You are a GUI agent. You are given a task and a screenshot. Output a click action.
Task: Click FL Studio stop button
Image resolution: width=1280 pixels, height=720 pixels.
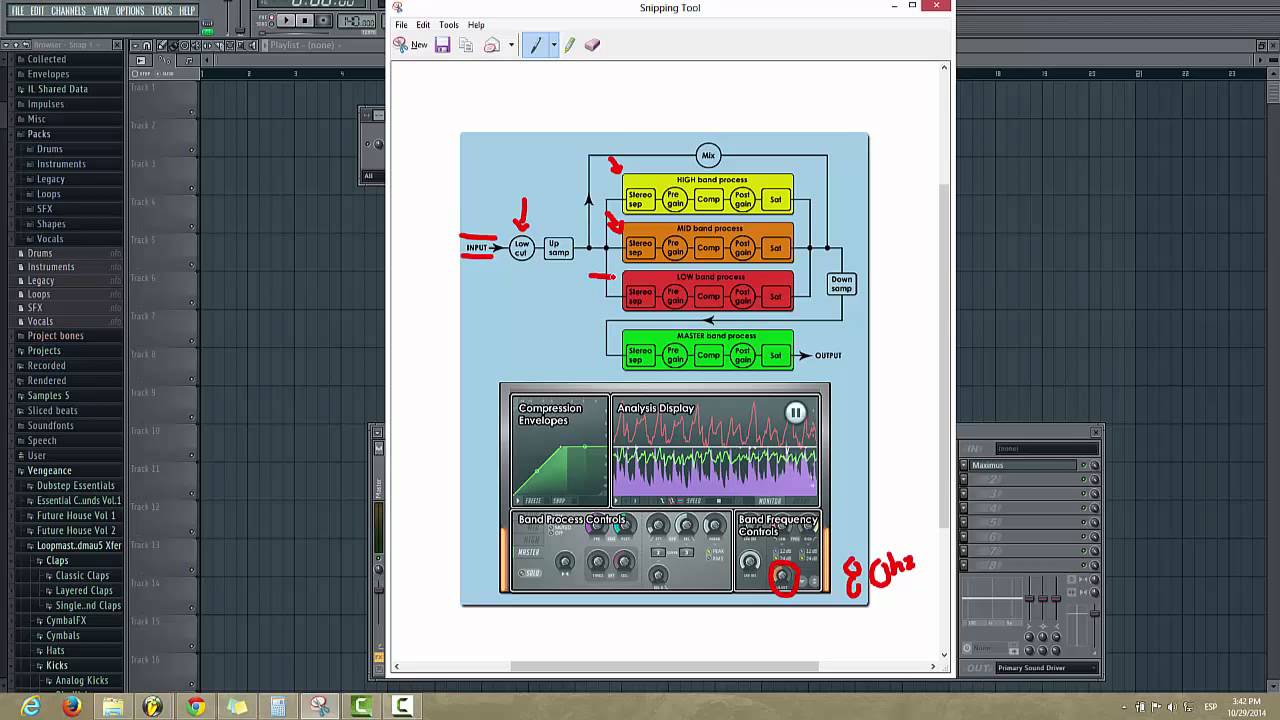tap(305, 20)
